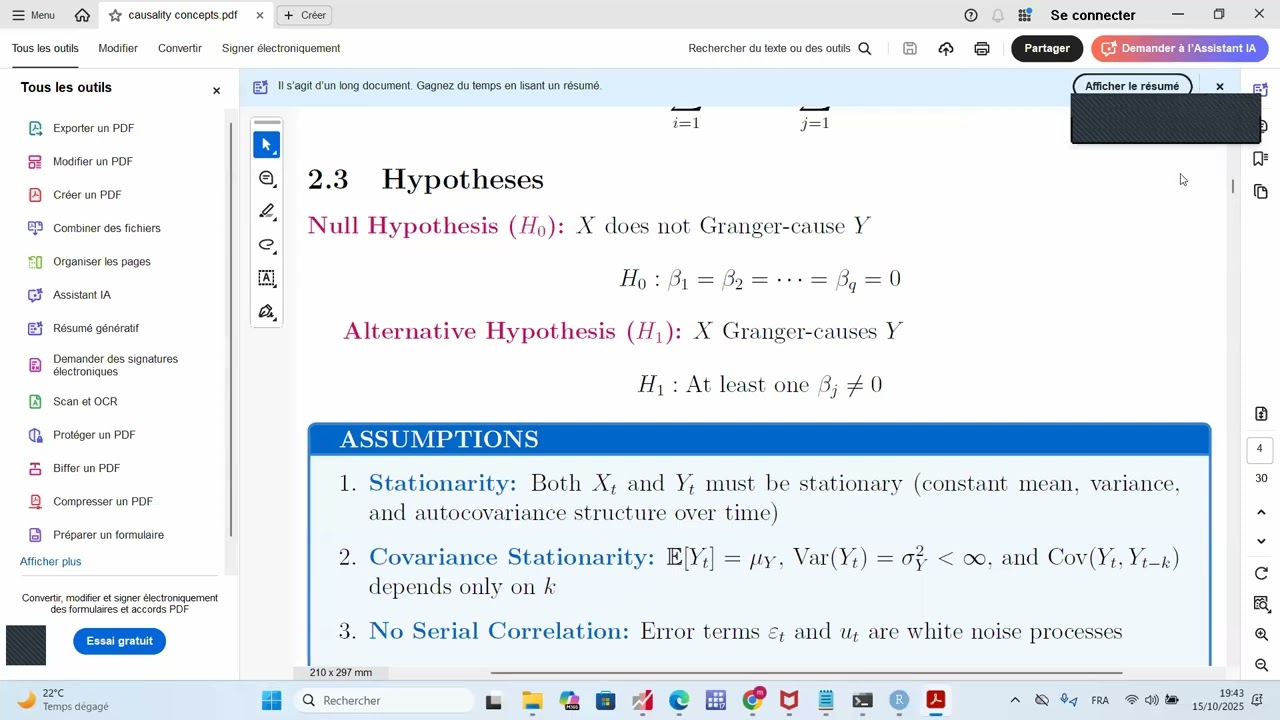Select Scan et OCR tool
Screen dimensions: 1280x720
(x=85, y=401)
